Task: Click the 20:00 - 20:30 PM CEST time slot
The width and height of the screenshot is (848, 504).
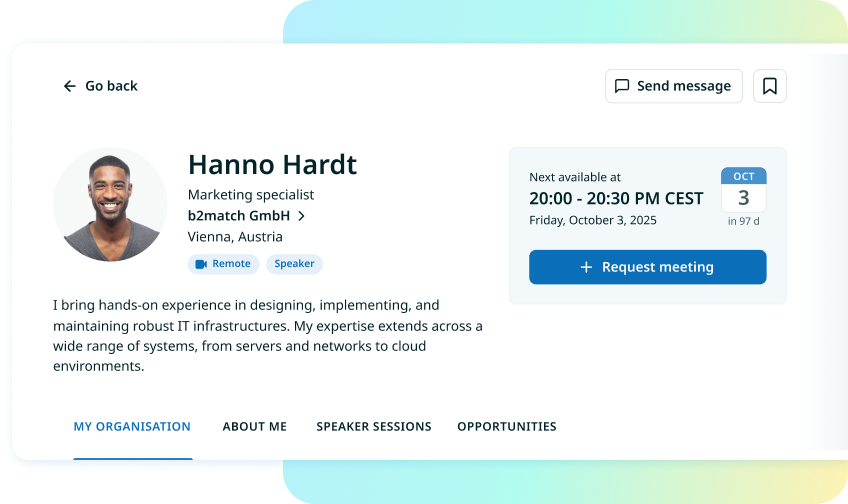Action: pyautogui.click(x=616, y=198)
